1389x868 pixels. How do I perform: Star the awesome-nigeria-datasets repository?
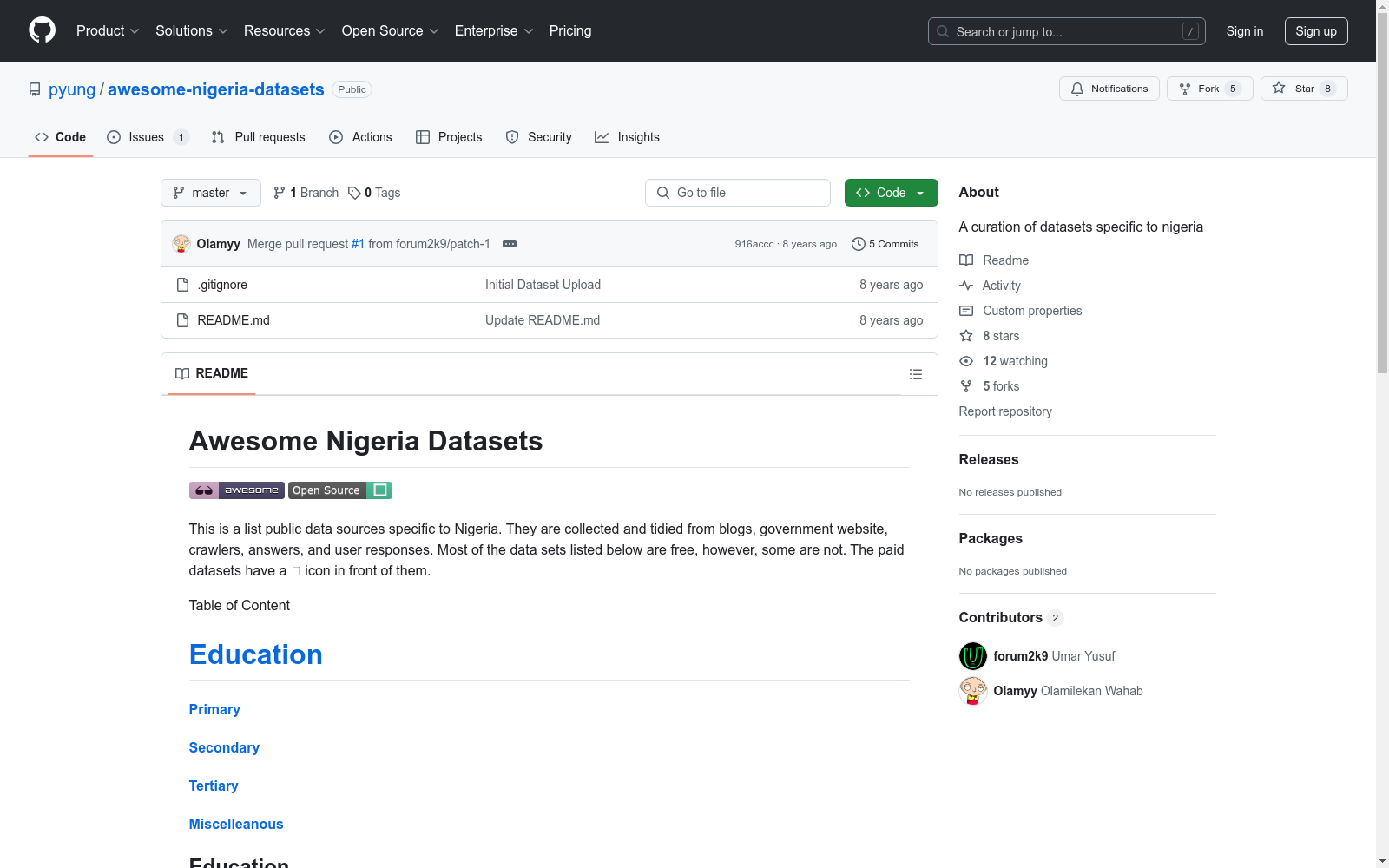(1304, 89)
